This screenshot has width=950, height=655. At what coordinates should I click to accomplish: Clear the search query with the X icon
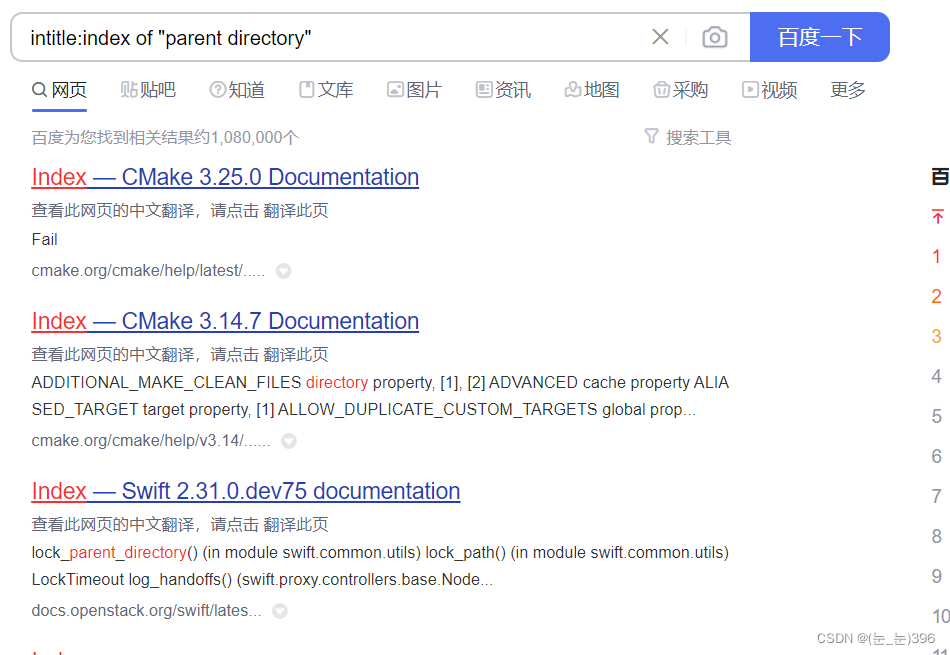660,37
